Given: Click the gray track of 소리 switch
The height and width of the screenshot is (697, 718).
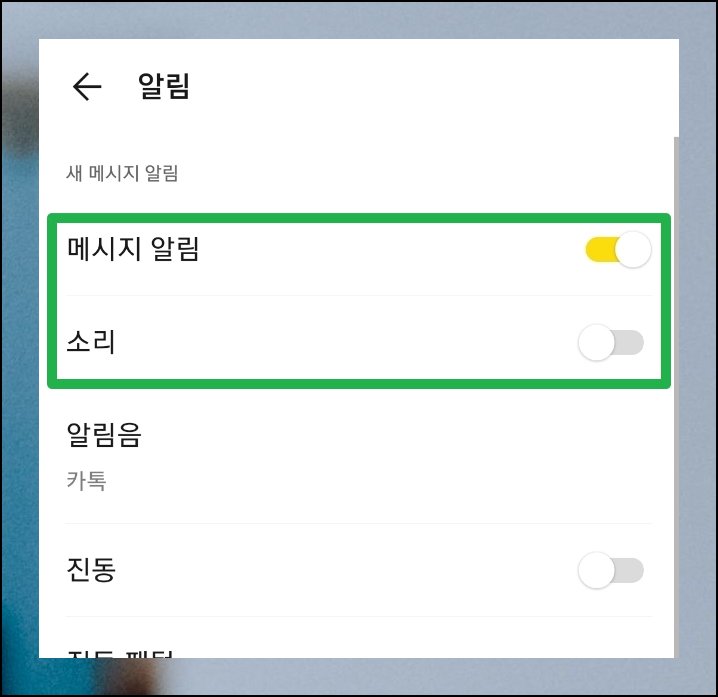Looking at the screenshot, I should [629, 342].
